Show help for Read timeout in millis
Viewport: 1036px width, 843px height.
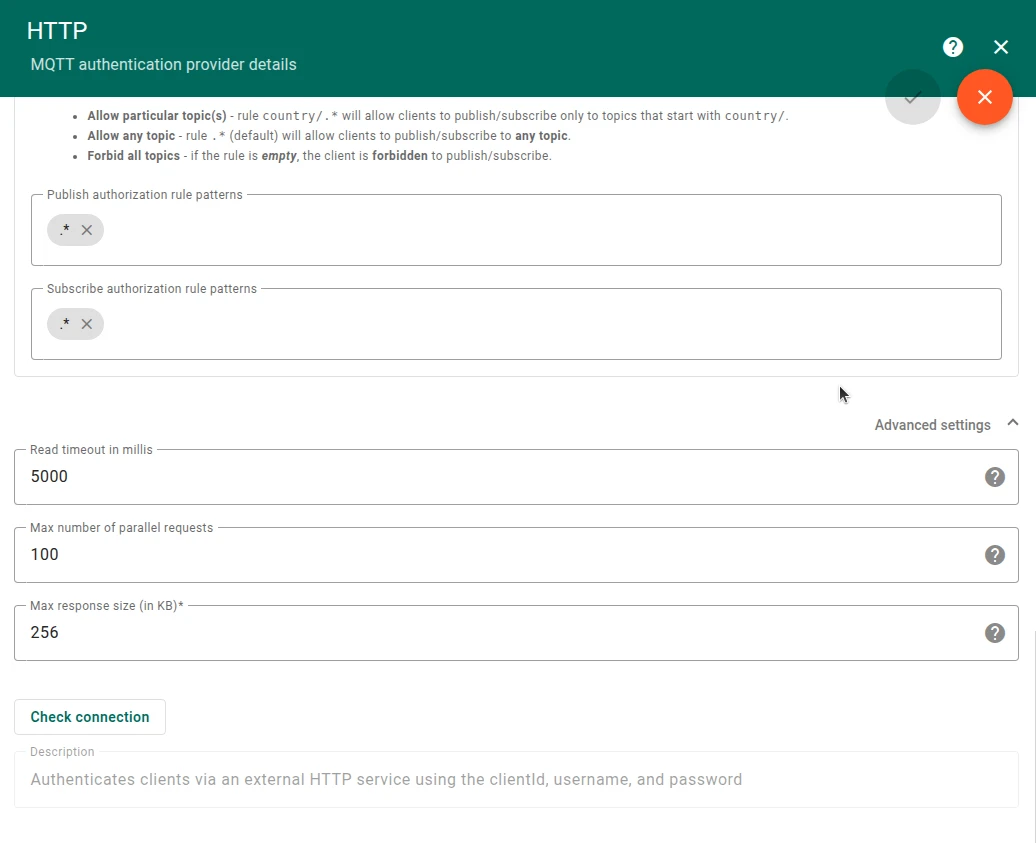pyautogui.click(x=994, y=477)
